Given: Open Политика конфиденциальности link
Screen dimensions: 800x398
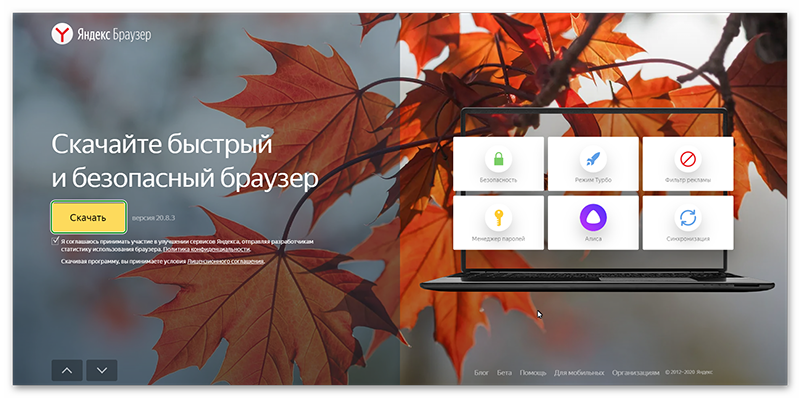Looking at the screenshot, I should coord(207,250).
